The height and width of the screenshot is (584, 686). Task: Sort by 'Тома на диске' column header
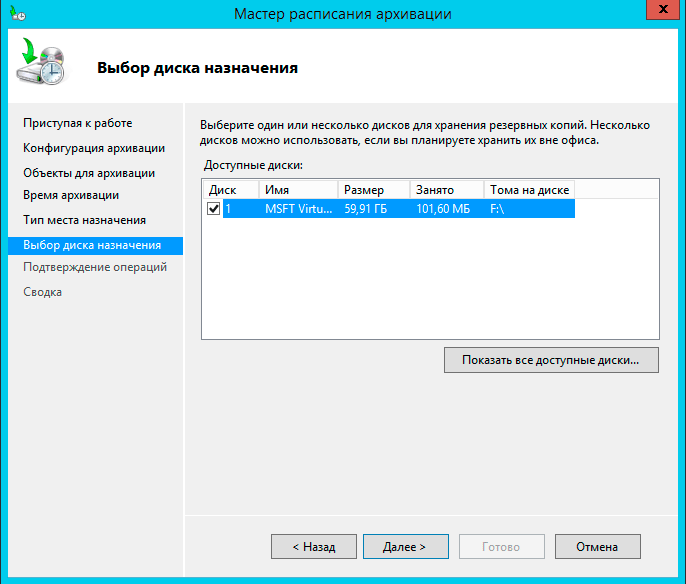coord(529,190)
